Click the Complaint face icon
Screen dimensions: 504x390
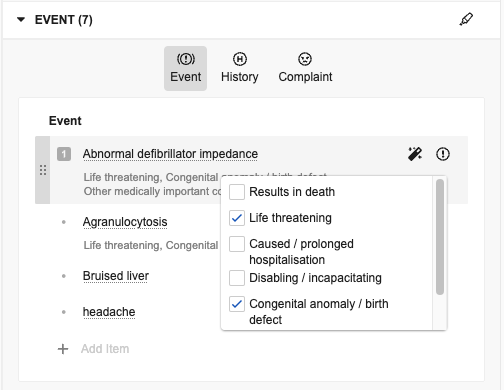305,59
